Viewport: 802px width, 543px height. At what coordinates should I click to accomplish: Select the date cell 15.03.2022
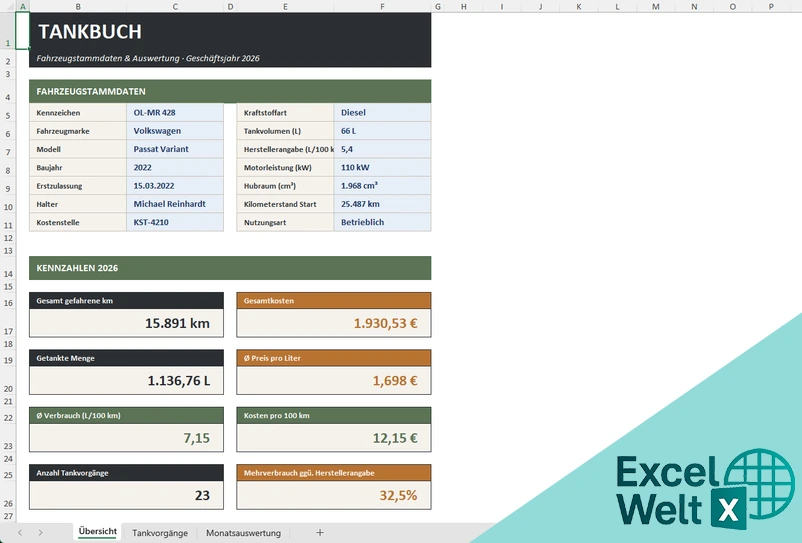coord(175,186)
